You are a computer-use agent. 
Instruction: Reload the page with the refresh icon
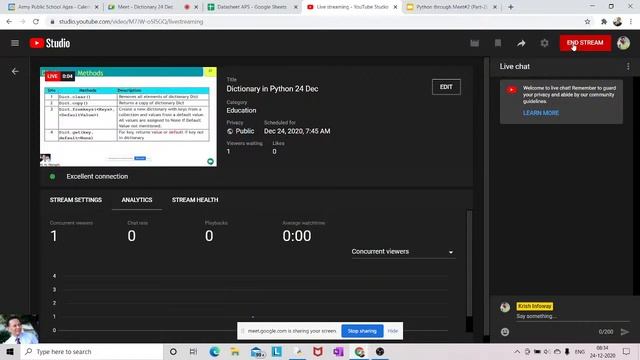pyautogui.click(x=36, y=22)
